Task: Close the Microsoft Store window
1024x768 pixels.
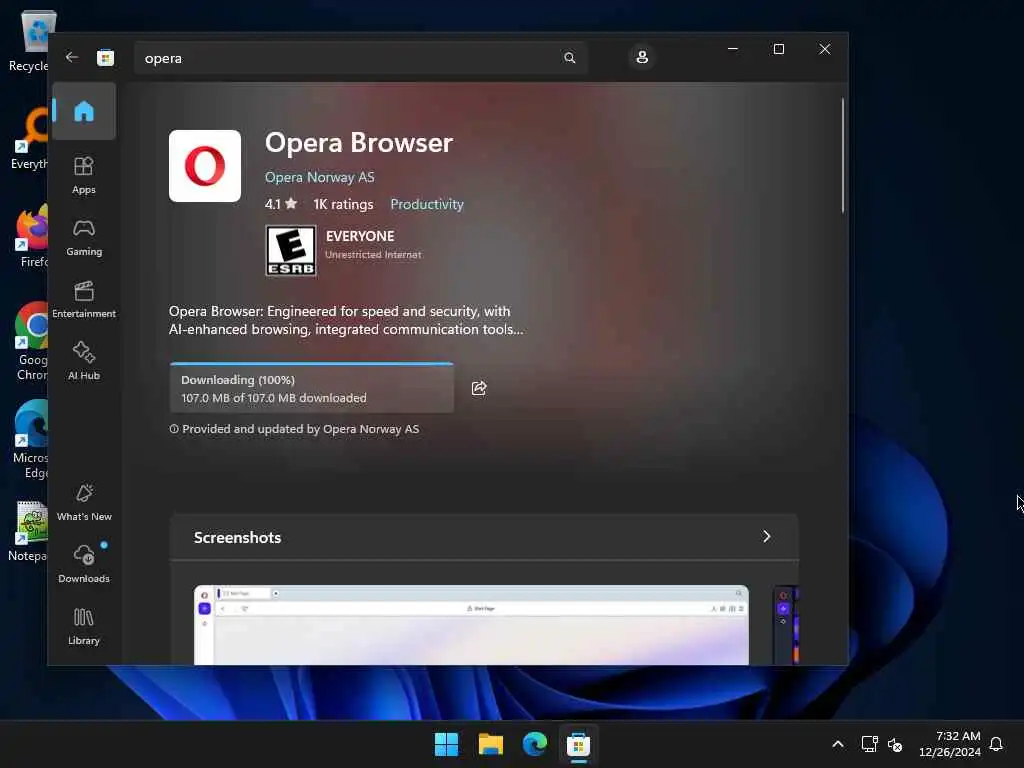Action: pyautogui.click(x=825, y=49)
